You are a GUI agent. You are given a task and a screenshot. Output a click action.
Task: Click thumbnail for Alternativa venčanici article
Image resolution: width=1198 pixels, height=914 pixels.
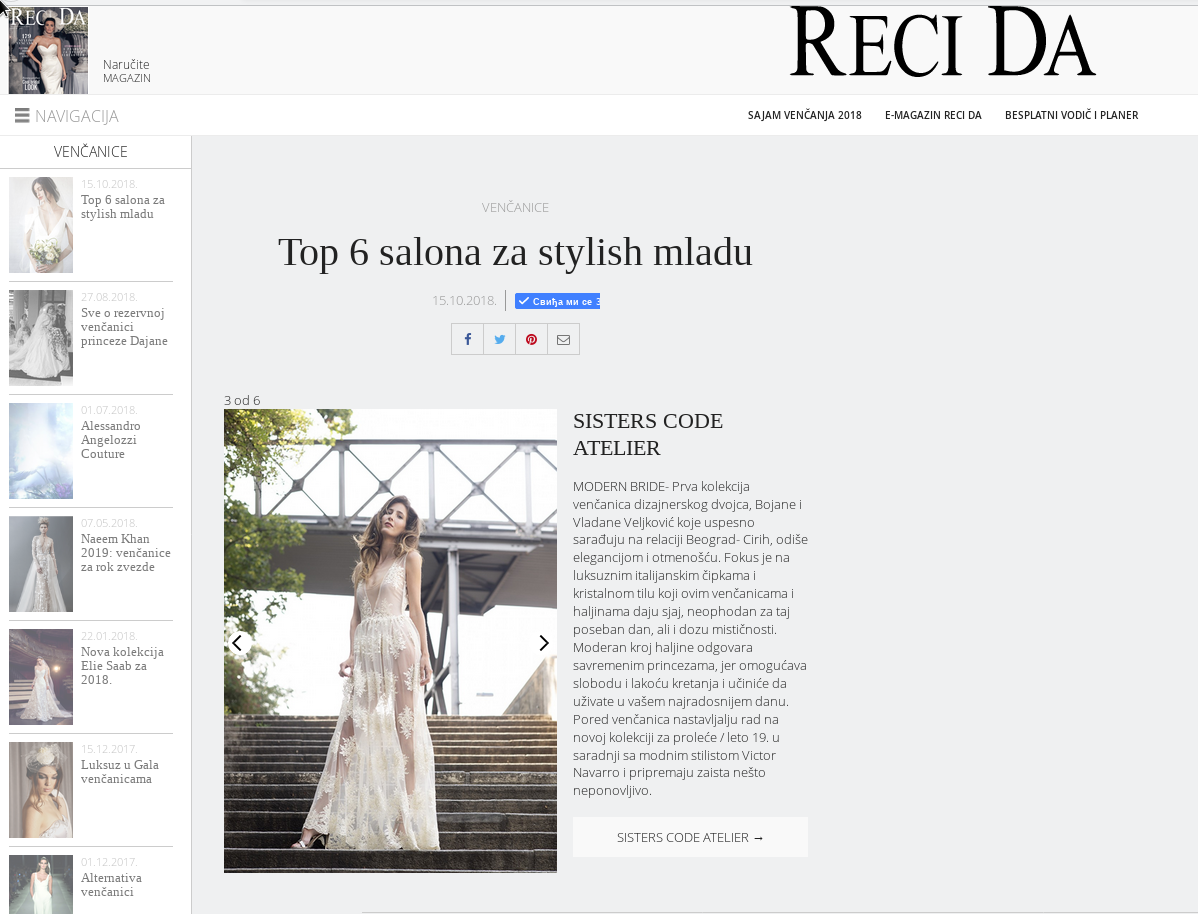coord(41,884)
